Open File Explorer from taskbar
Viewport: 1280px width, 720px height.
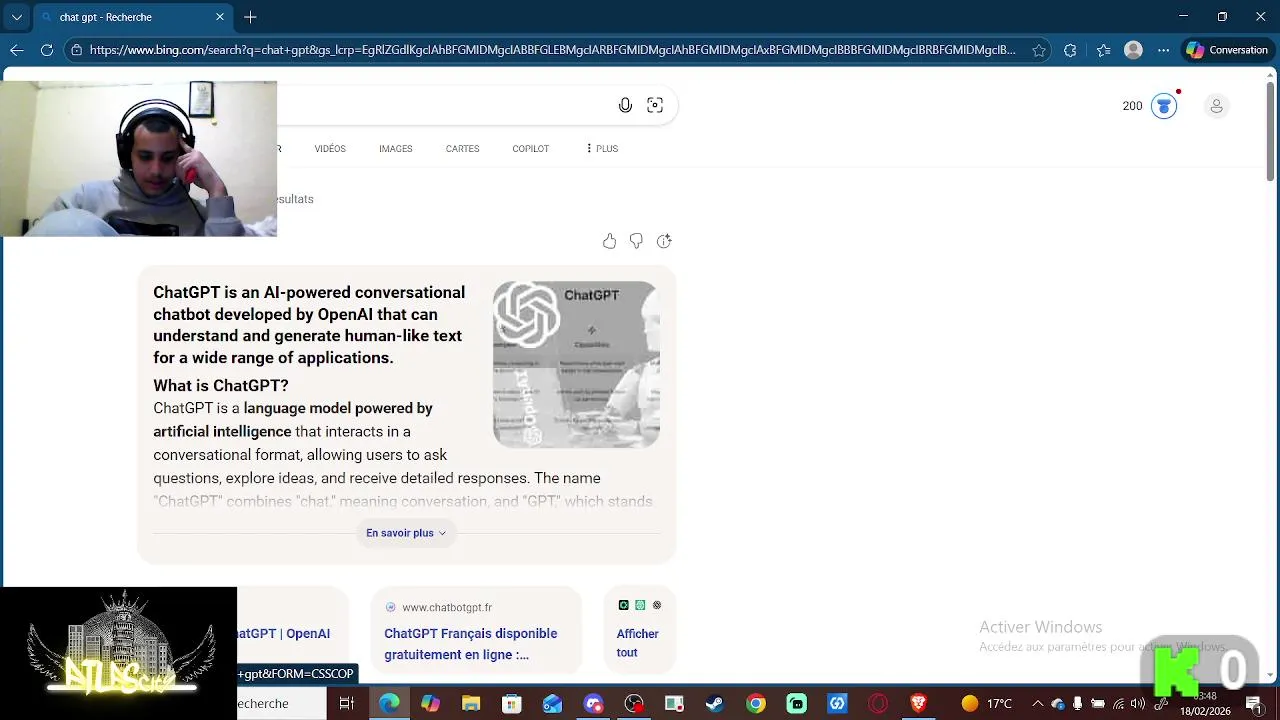pyautogui.click(x=471, y=704)
